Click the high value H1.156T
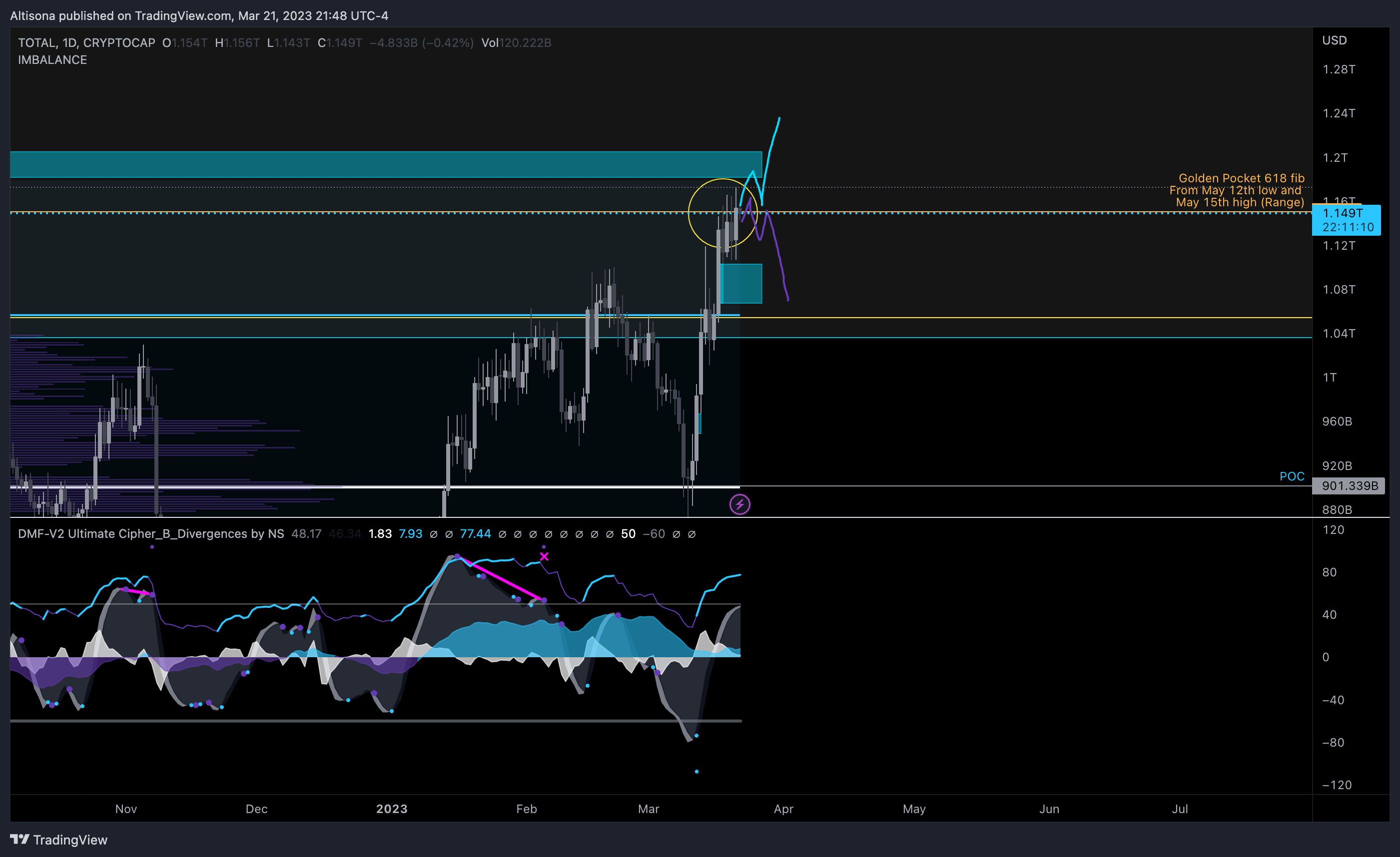 click(x=237, y=42)
